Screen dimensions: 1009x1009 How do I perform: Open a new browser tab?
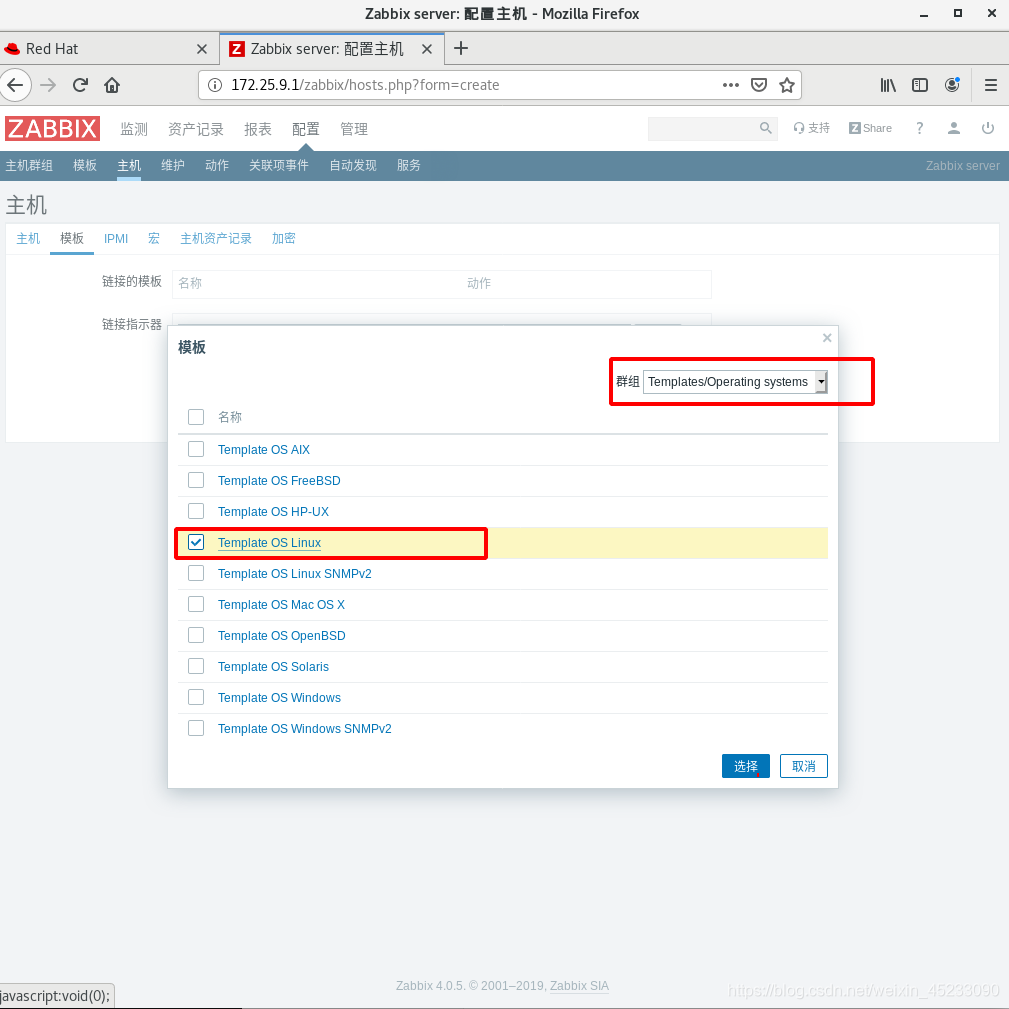pyautogui.click(x=461, y=48)
